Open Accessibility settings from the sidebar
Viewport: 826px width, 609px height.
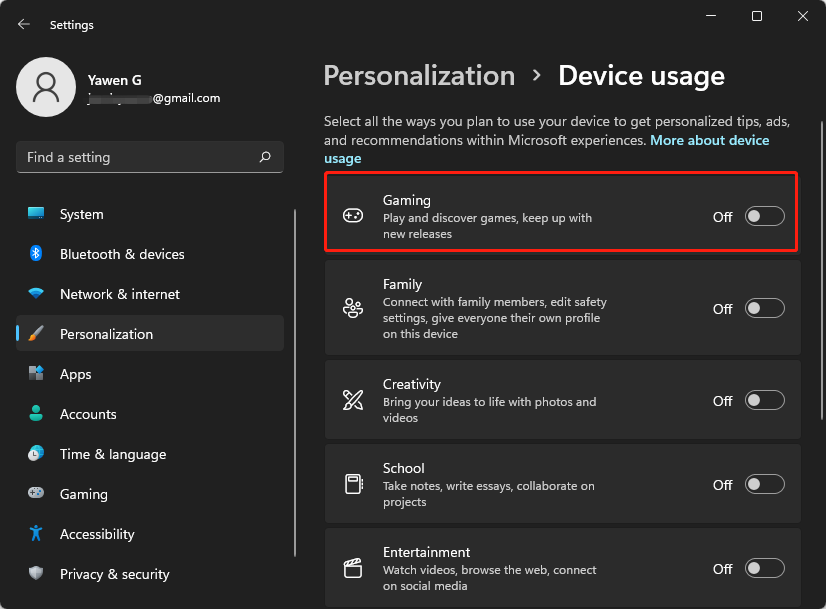click(150, 534)
